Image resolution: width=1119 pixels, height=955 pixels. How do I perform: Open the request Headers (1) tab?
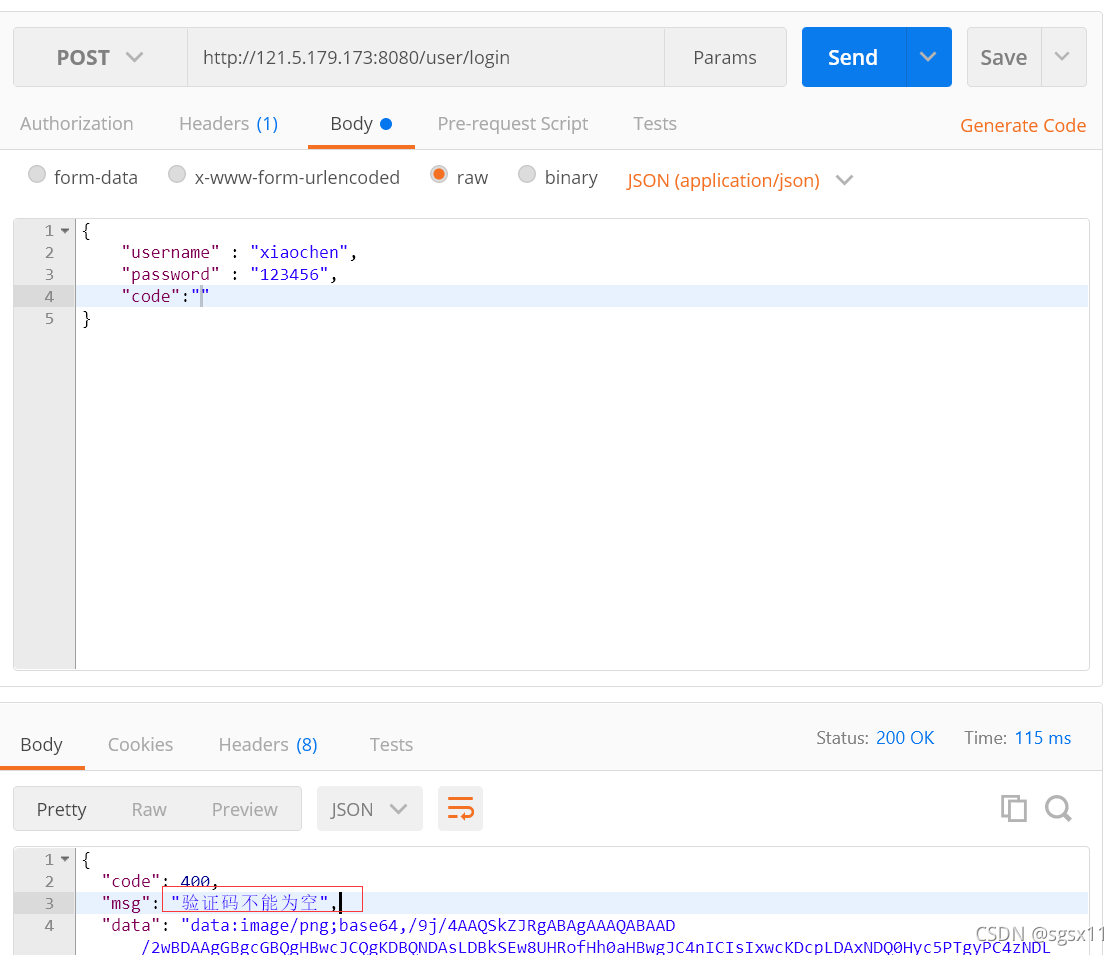click(228, 123)
